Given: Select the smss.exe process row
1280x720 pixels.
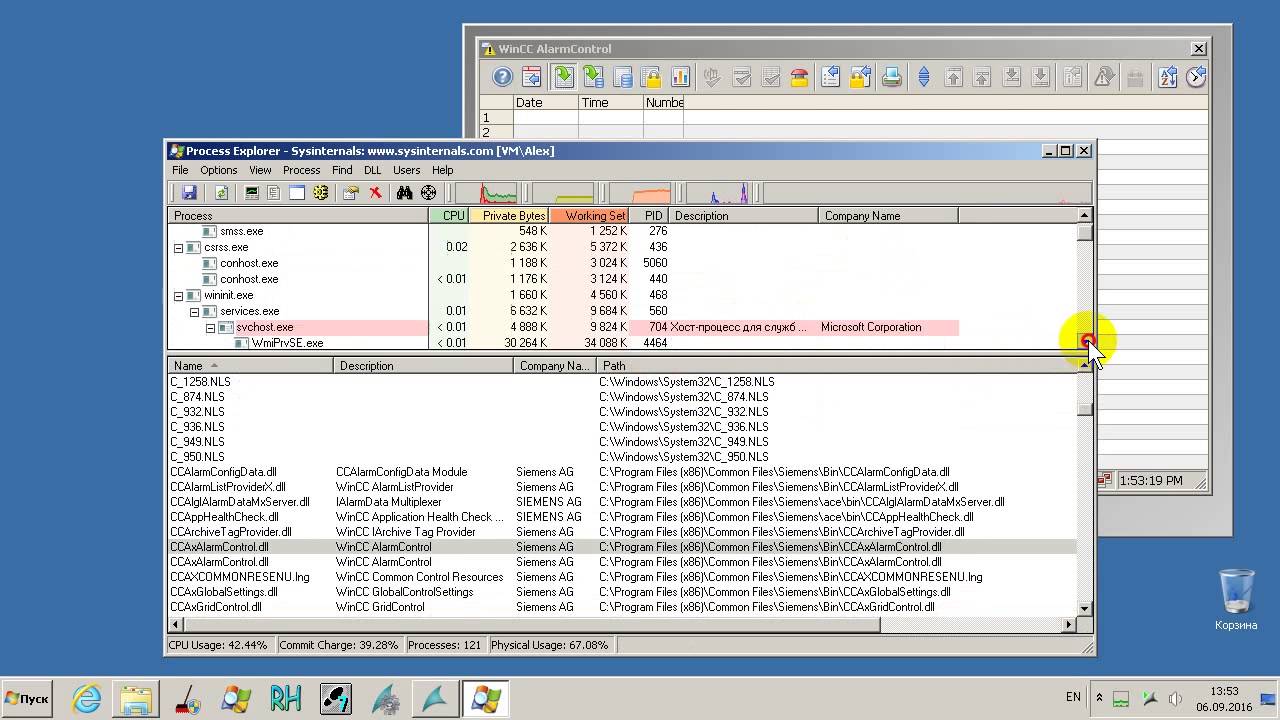Looking at the screenshot, I should click(623, 231).
